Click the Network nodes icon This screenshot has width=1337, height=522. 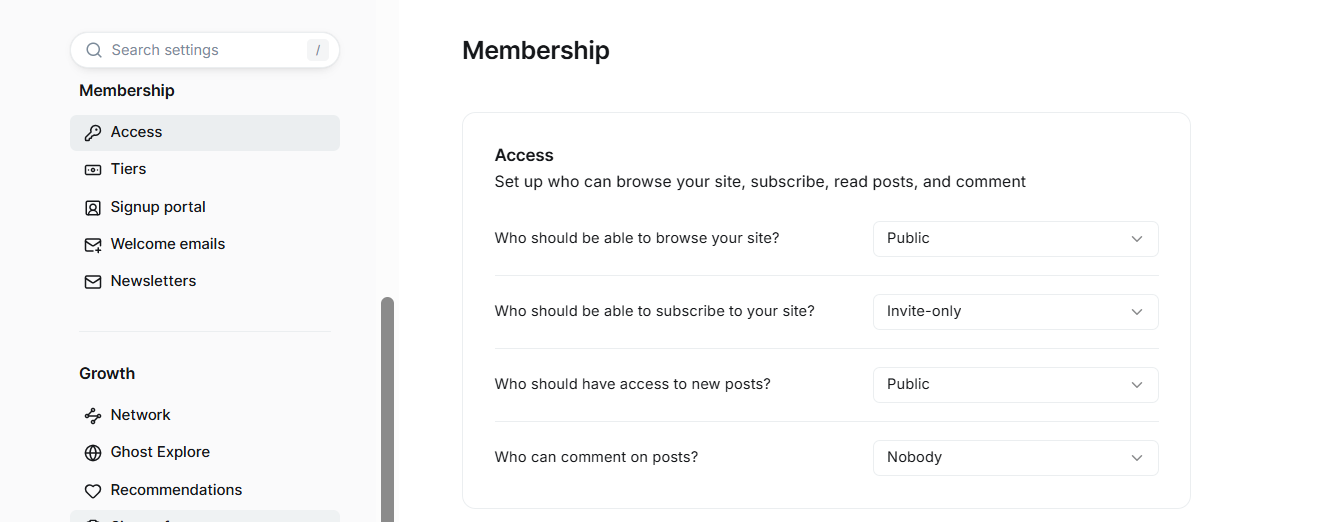click(93, 416)
